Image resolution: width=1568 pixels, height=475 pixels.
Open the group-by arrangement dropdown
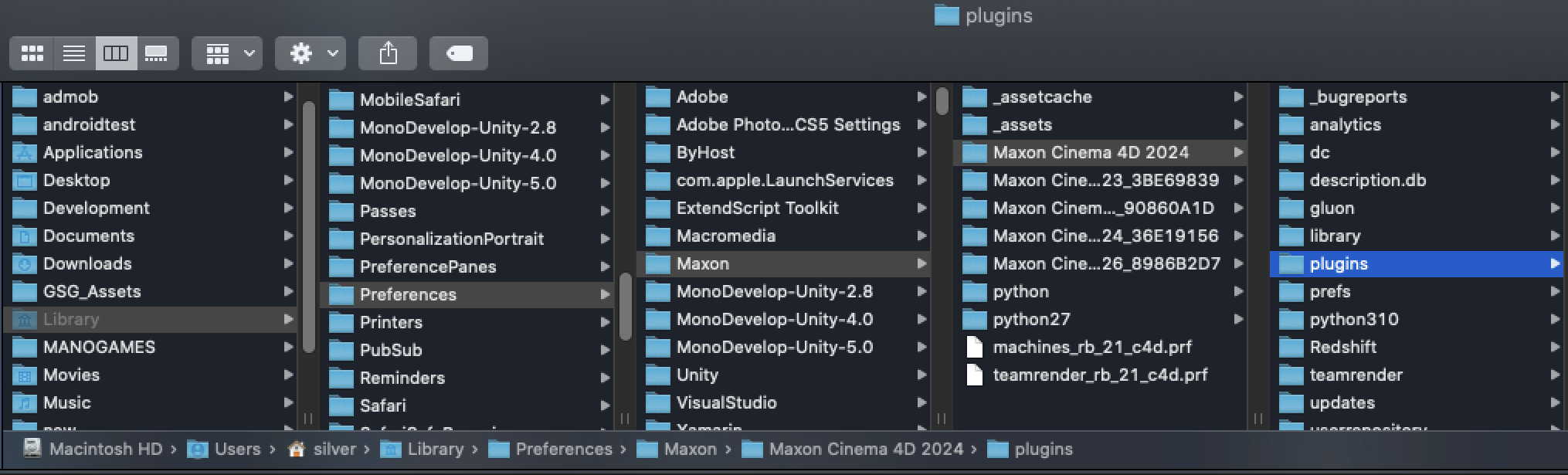tap(227, 53)
